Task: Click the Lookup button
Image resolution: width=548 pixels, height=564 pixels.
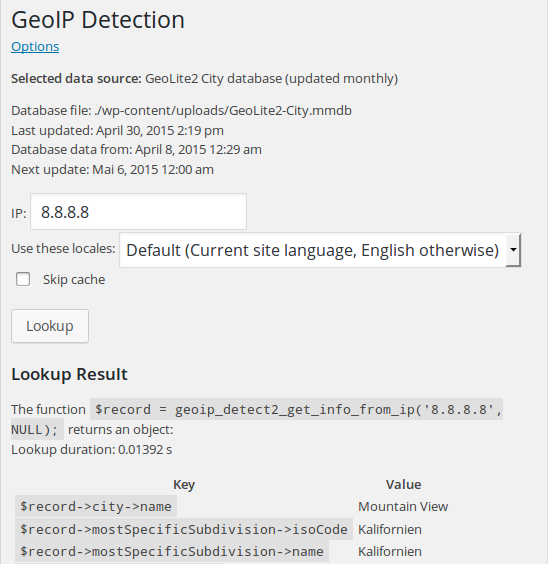Action: (x=50, y=326)
